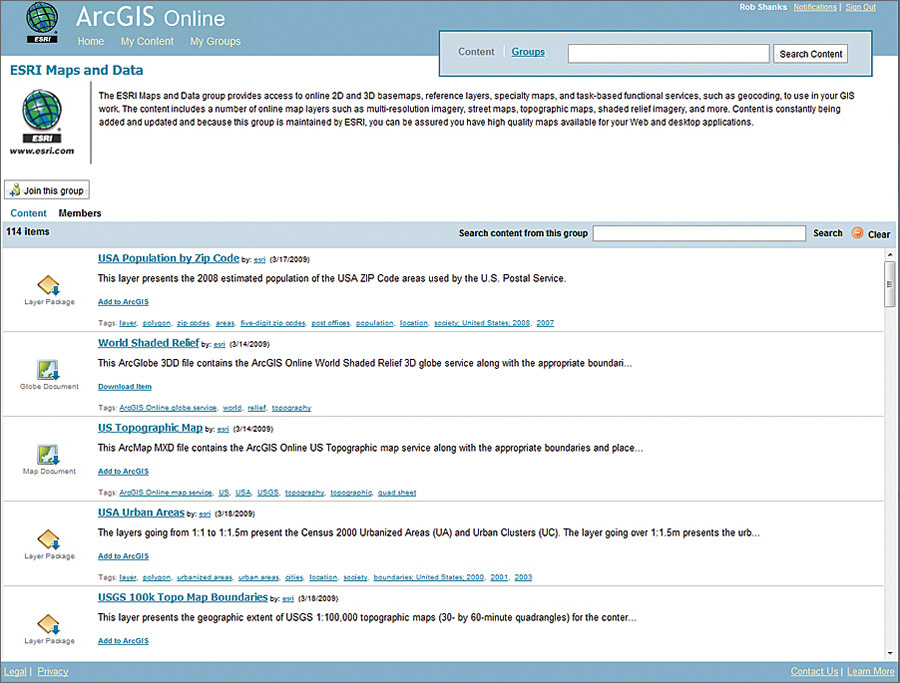The image size is (900, 683).
Task: Click the Sign Out link
Action: tap(860, 7)
